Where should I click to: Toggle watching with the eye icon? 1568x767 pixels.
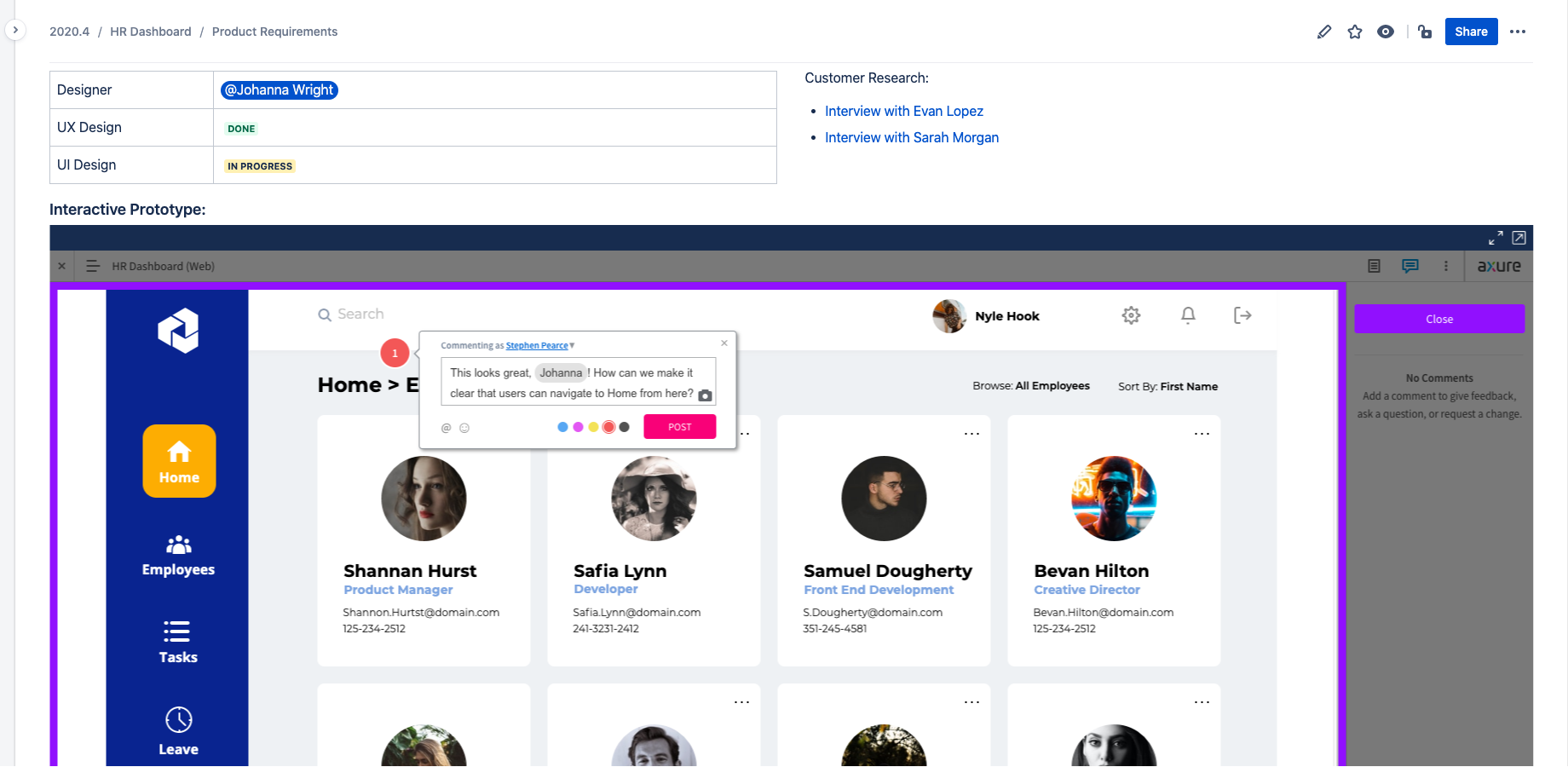coord(1386,32)
